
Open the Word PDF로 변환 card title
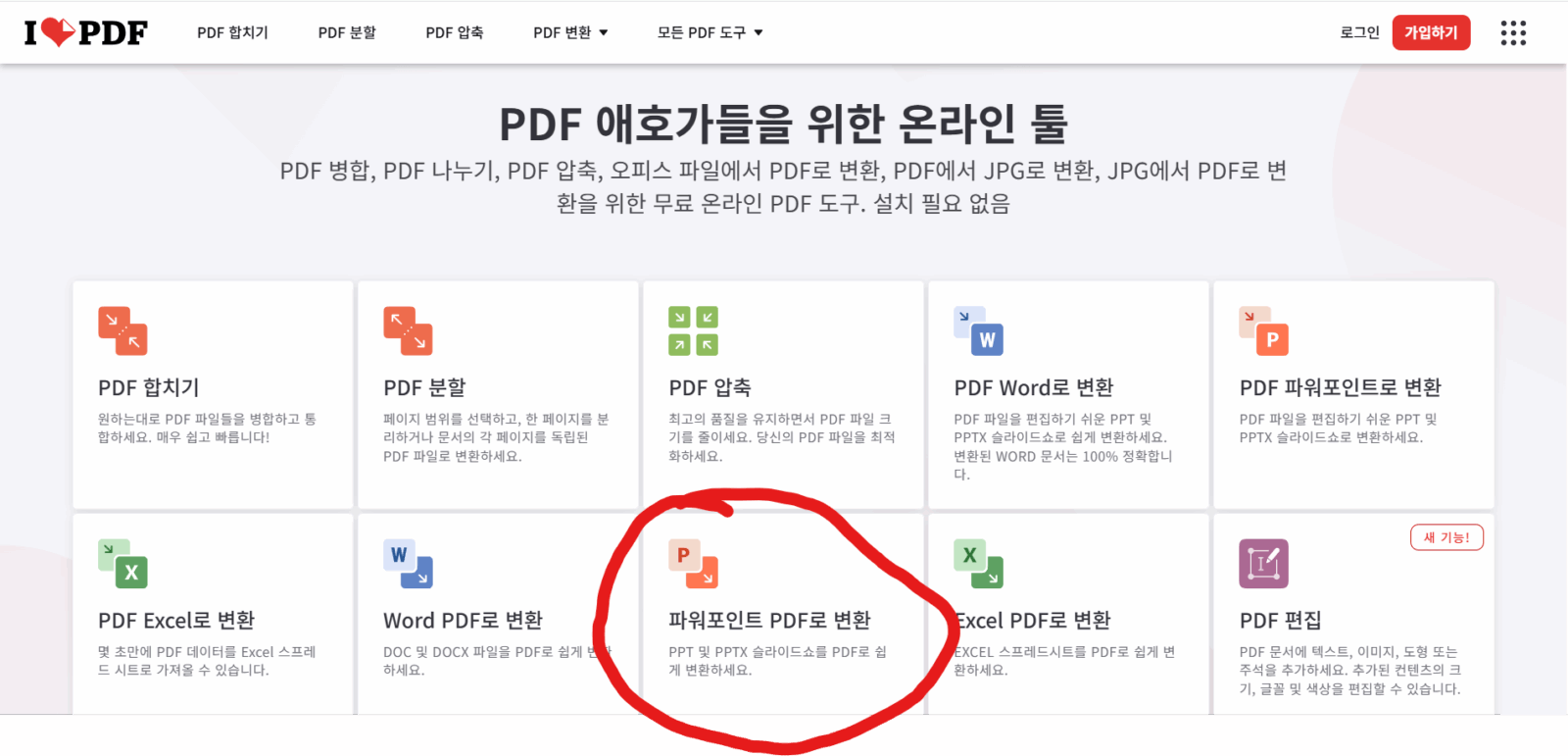pyautogui.click(x=463, y=621)
